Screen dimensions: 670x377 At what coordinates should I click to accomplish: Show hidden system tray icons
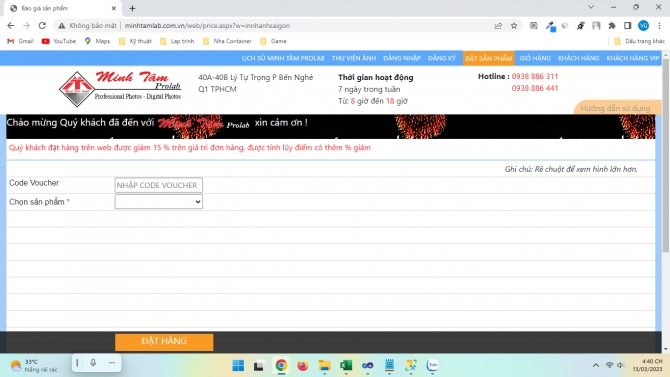[x=596, y=365]
